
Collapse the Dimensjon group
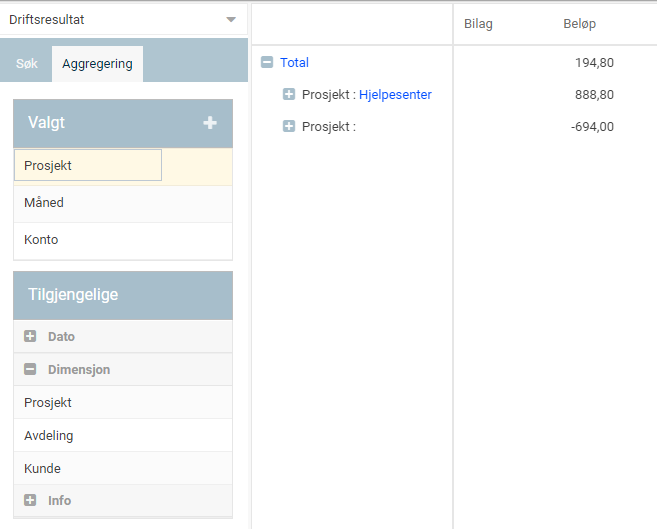coord(30,369)
